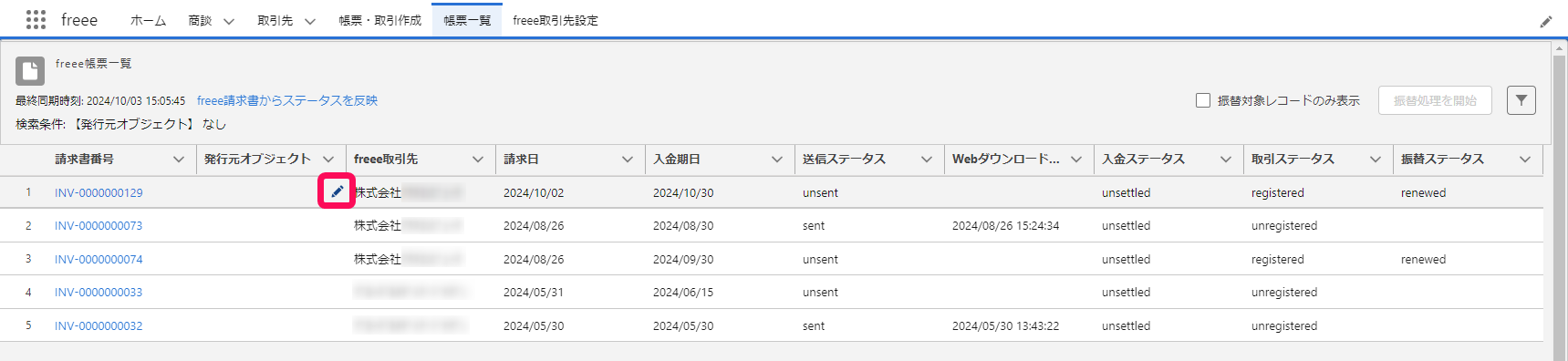This screenshot has height=361, width=1568.
Task: Open the 取引ステータス column menu chevron
Action: pos(1376,160)
